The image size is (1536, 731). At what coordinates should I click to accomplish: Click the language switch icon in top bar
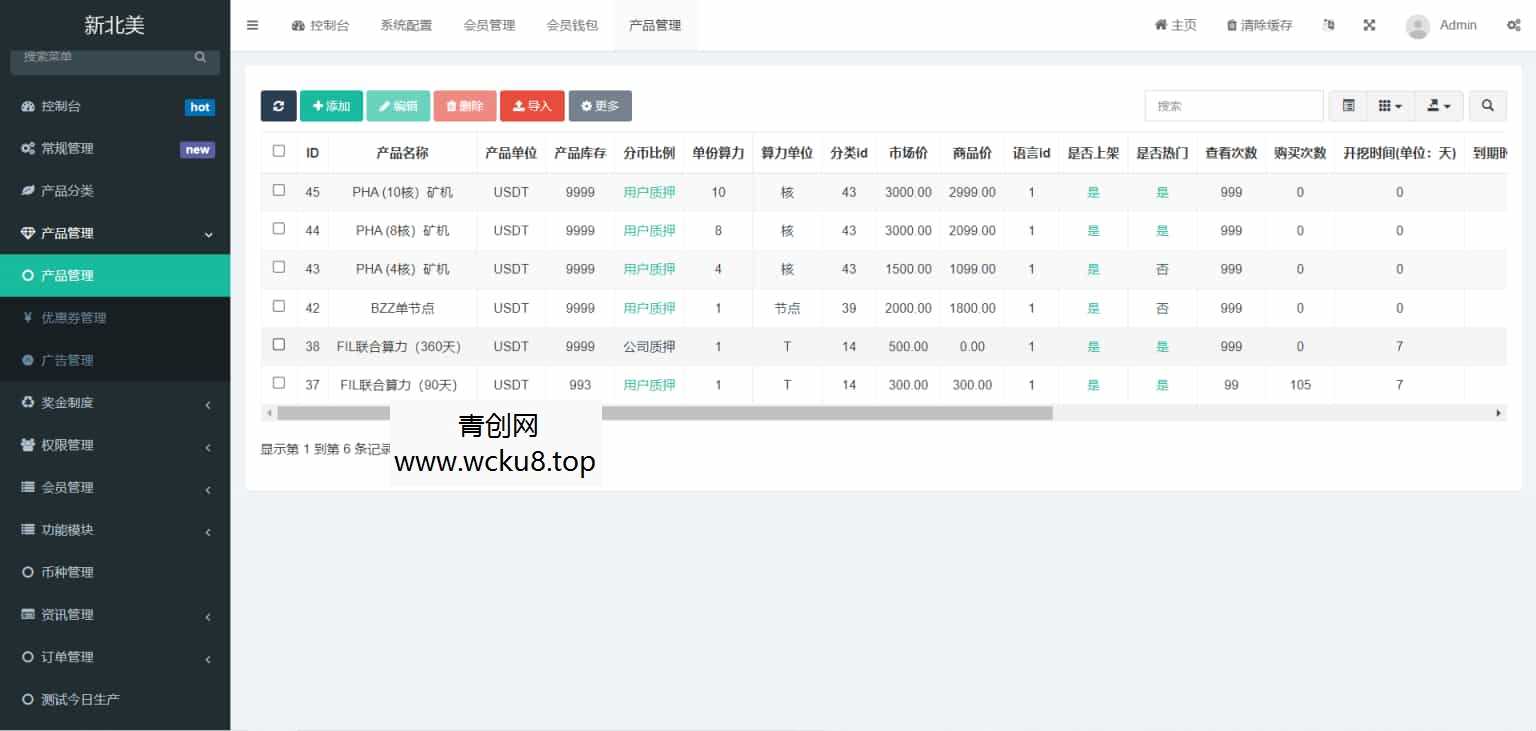[1329, 25]
